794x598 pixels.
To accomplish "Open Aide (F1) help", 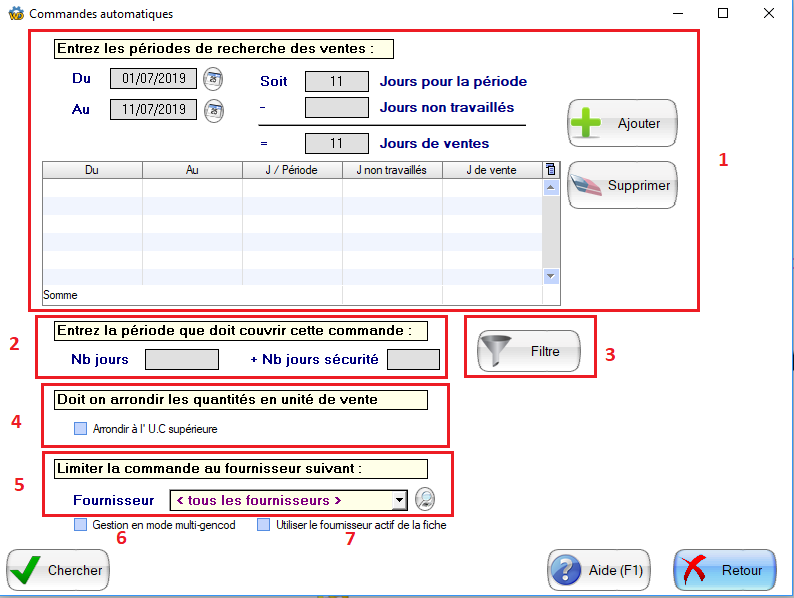I will 599,570.
